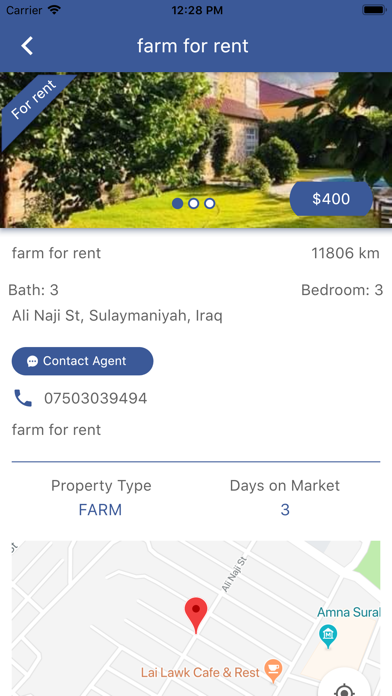Tap the red map location pin

coord(196,615)
